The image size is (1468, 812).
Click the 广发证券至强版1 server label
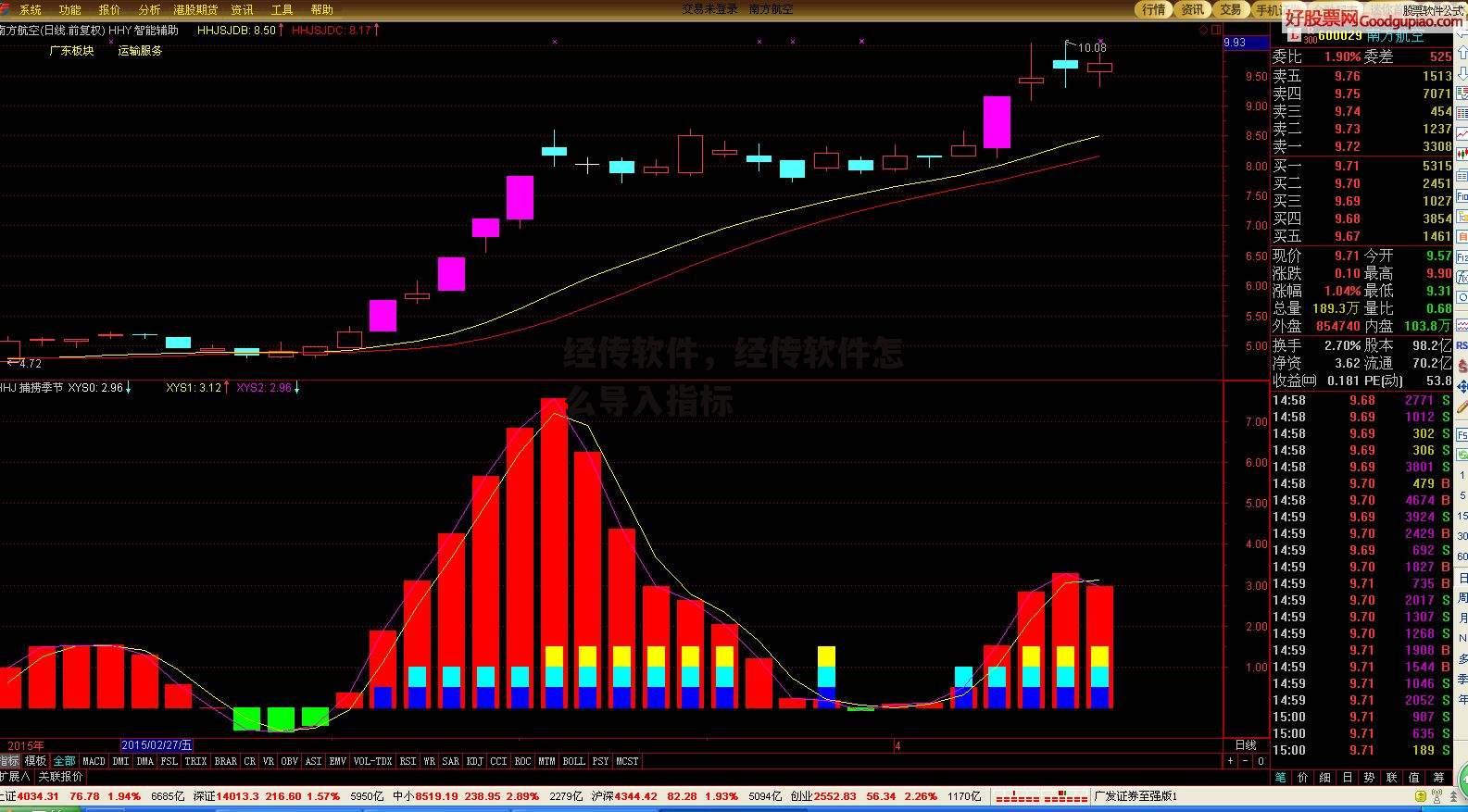(x=1135, y=795)
